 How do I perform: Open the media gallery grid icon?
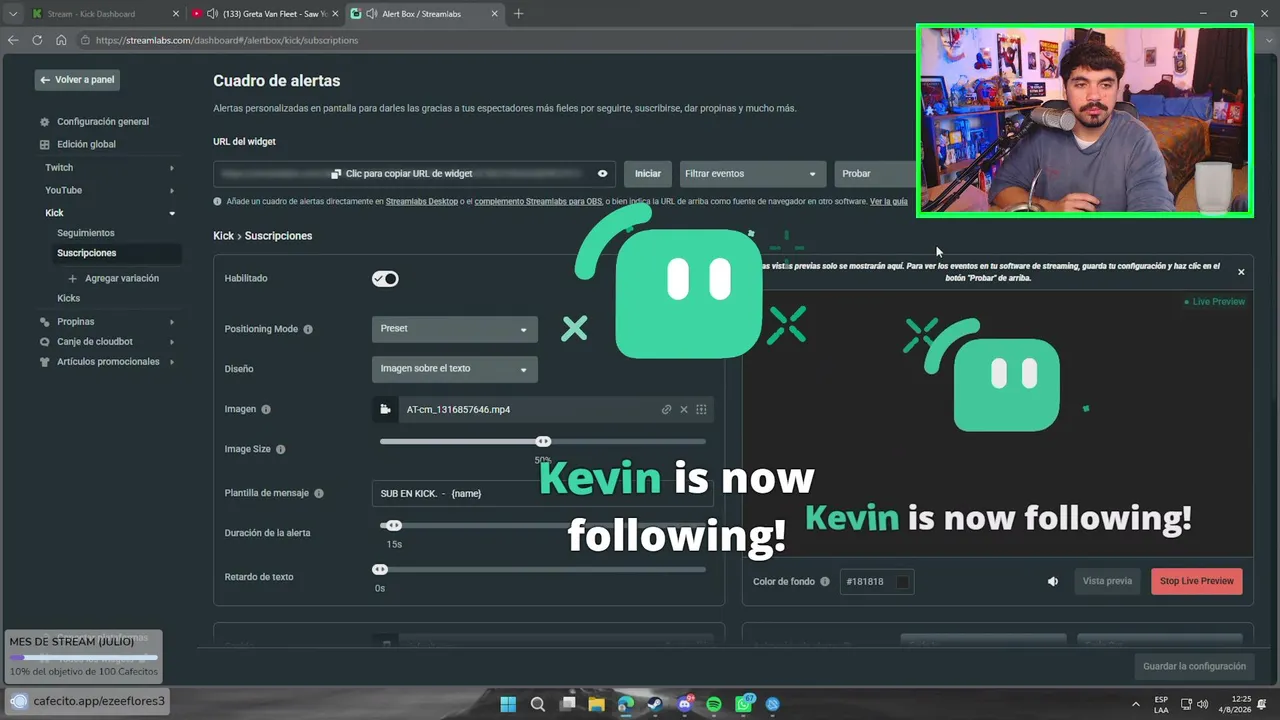tap(701, 409)
